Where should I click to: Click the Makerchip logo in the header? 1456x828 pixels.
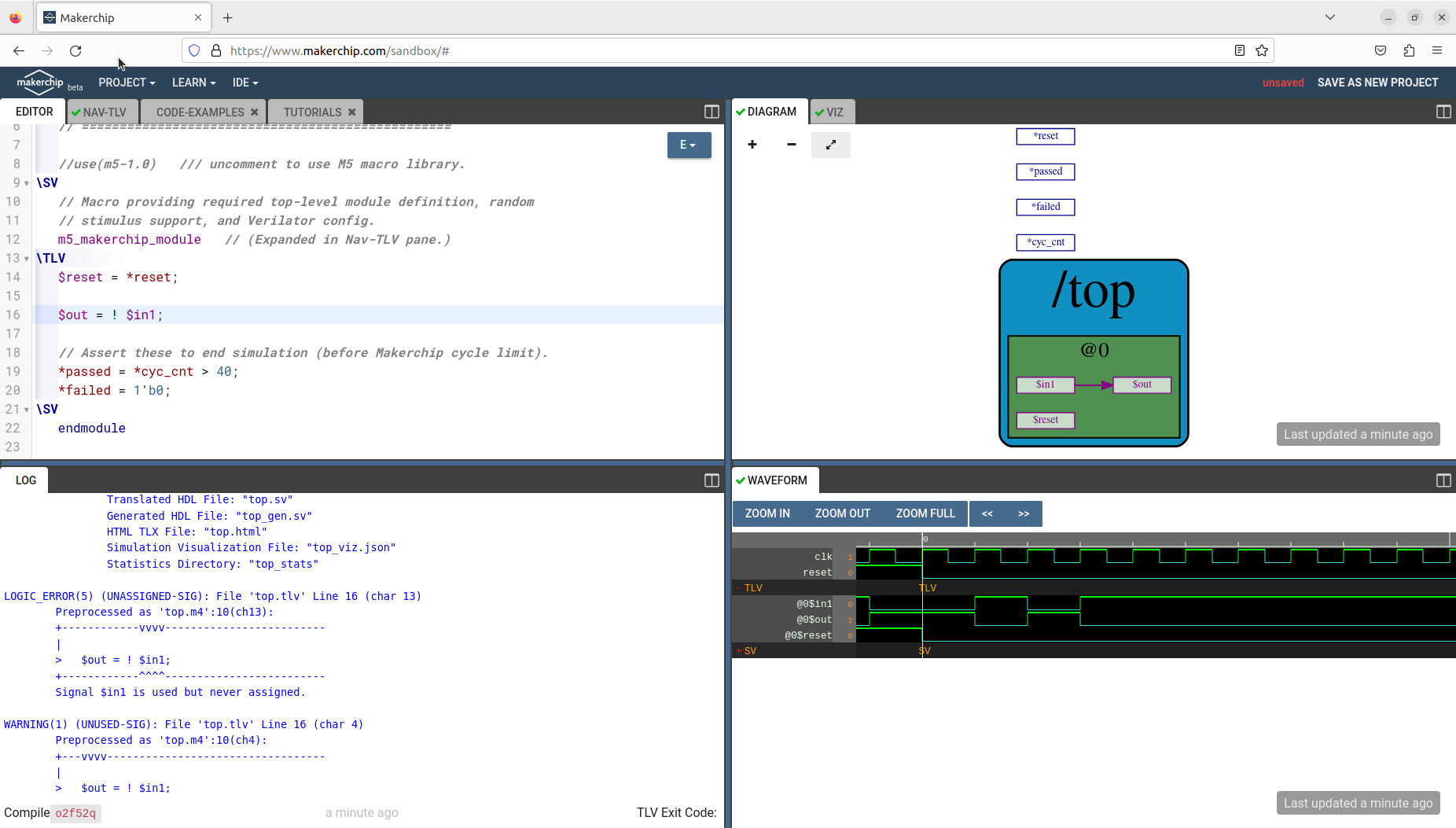(x=40, y=82)
